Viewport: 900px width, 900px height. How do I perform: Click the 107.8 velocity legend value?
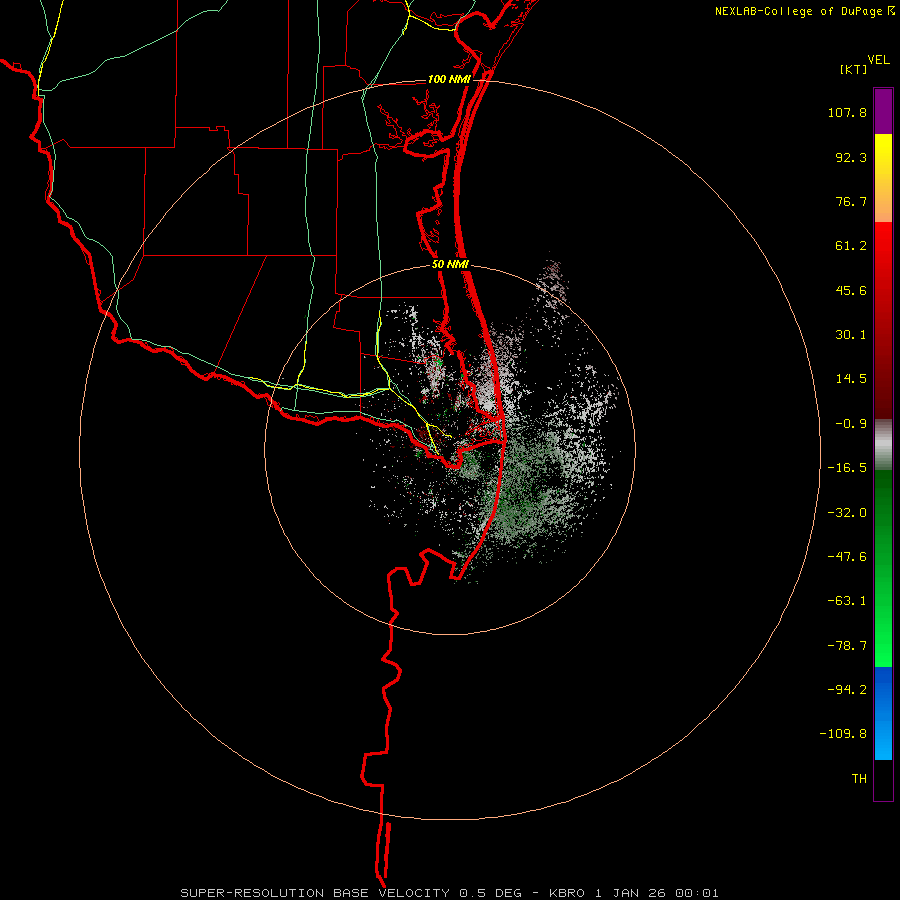pos(847,112)
